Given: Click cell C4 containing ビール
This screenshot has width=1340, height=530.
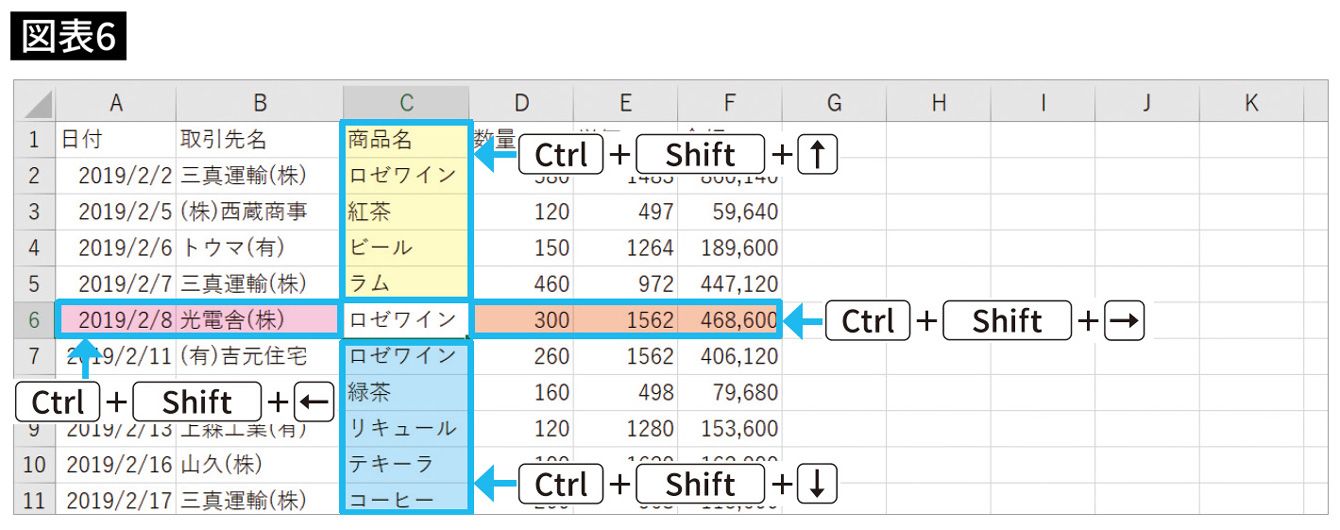Looking at the screenshot, I should tap(406, 248).
